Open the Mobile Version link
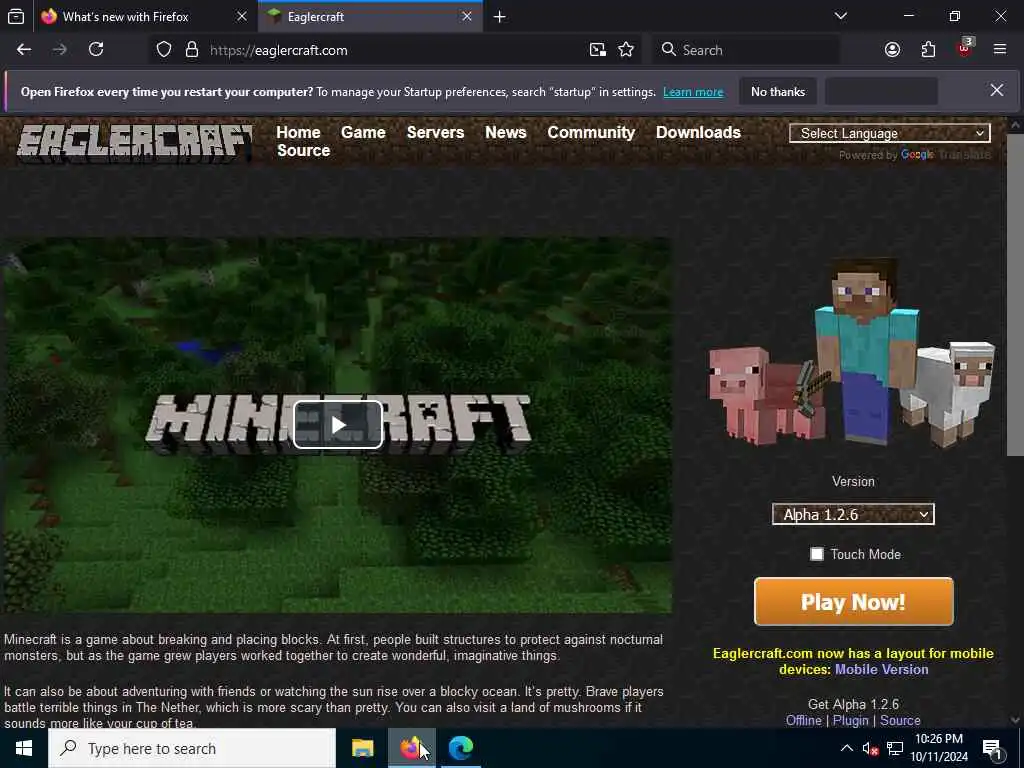The image size is (1024, 768). pyautogui.click(x=882, y=669)
